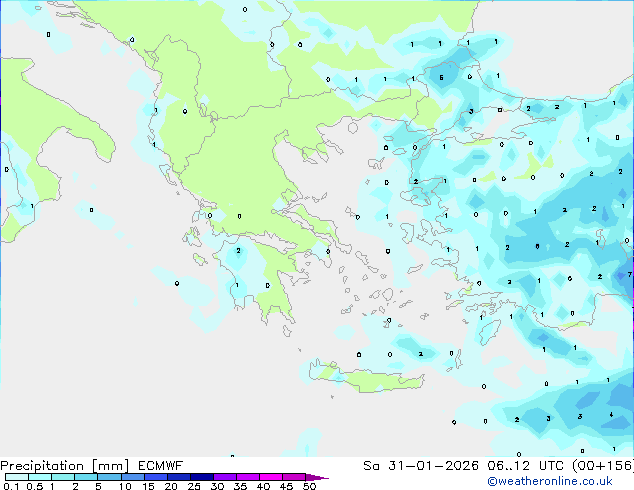The image size is (634, 490).
Task: Click the 35–40 mm violet legend swatch
Action: [x=247, y=477]
